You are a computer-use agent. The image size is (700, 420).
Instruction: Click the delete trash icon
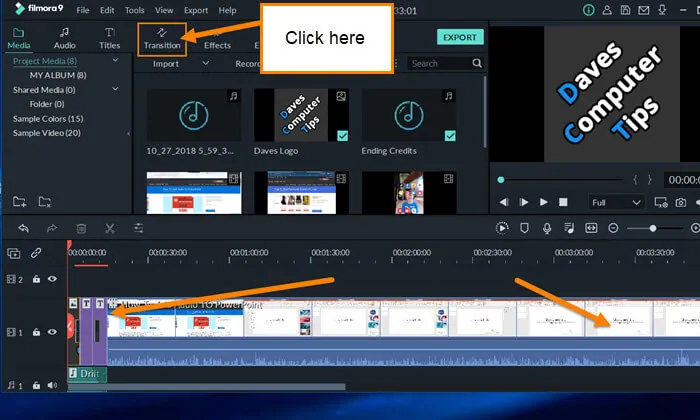[81, 229]
